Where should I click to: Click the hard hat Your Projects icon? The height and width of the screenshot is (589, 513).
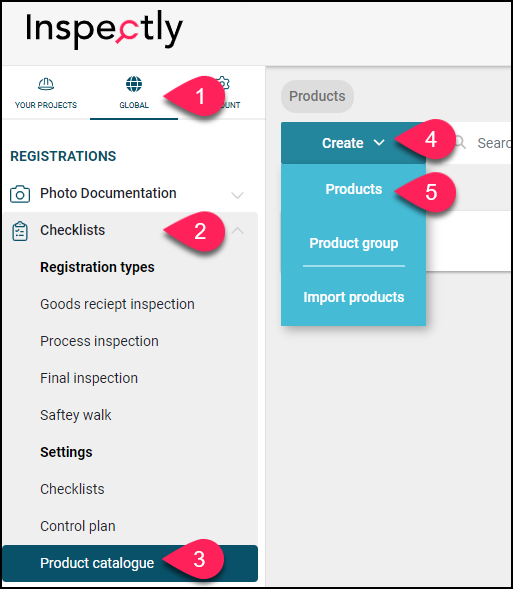[46, 84]
